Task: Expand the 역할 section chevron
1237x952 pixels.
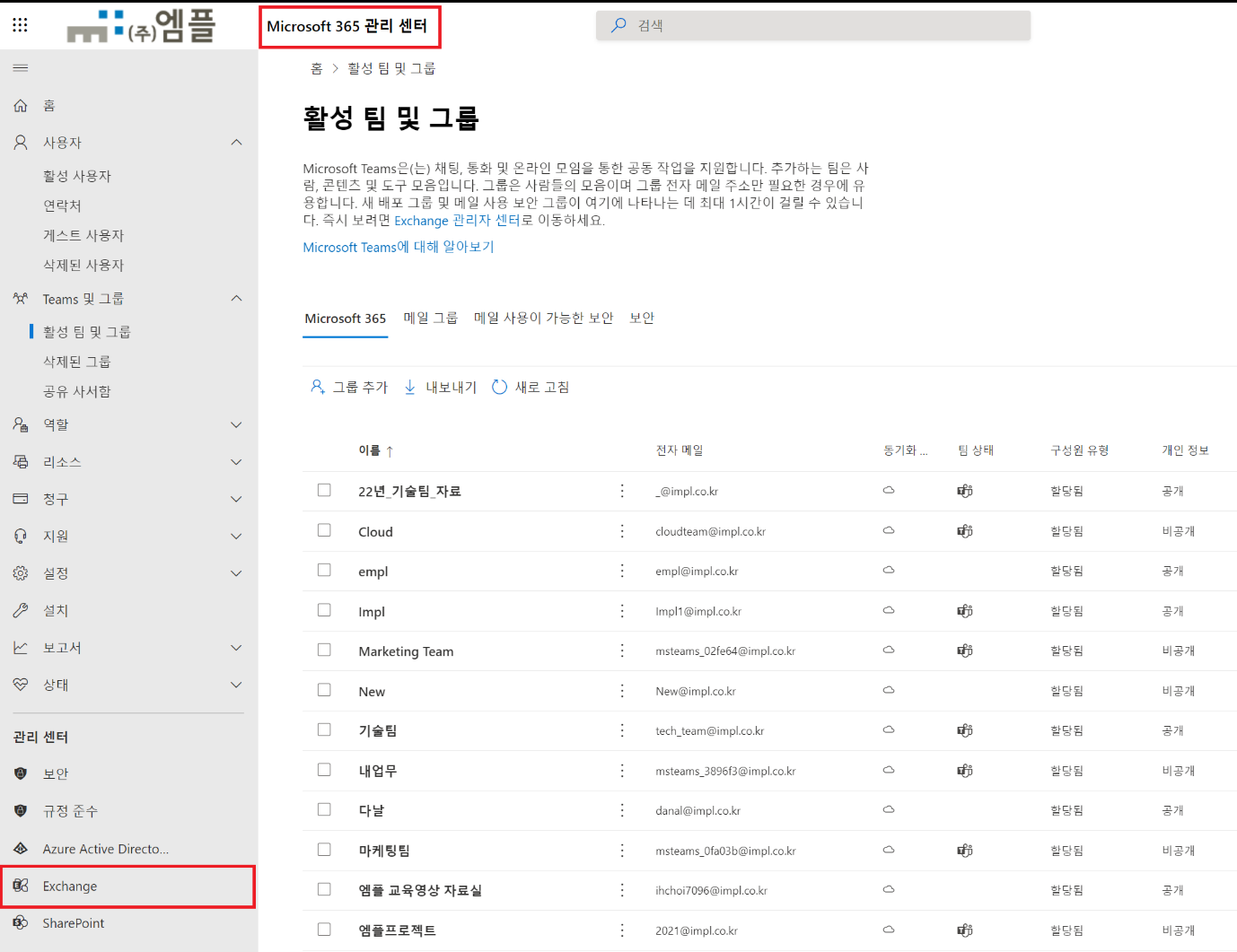Action: click(x=236, y=425)
